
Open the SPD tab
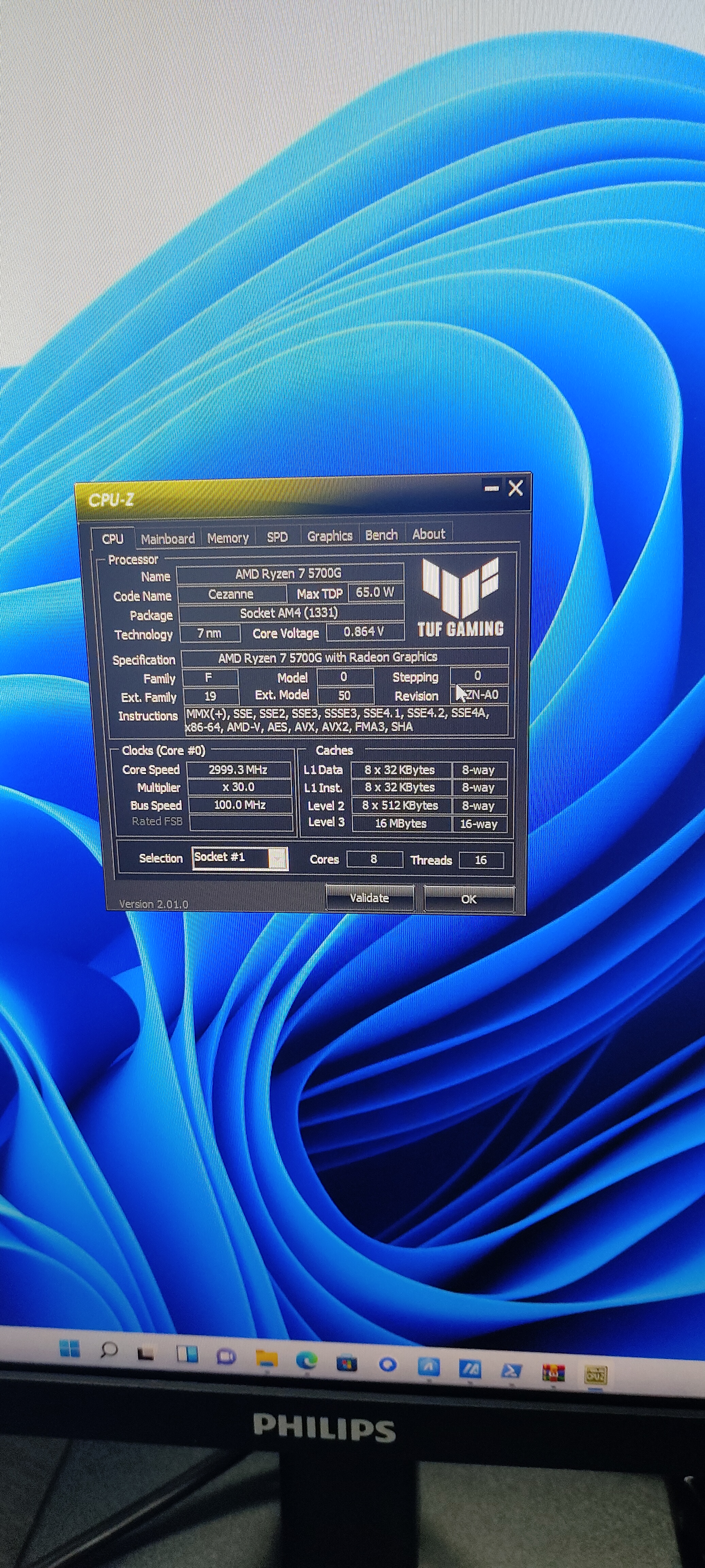click(277, 537)
